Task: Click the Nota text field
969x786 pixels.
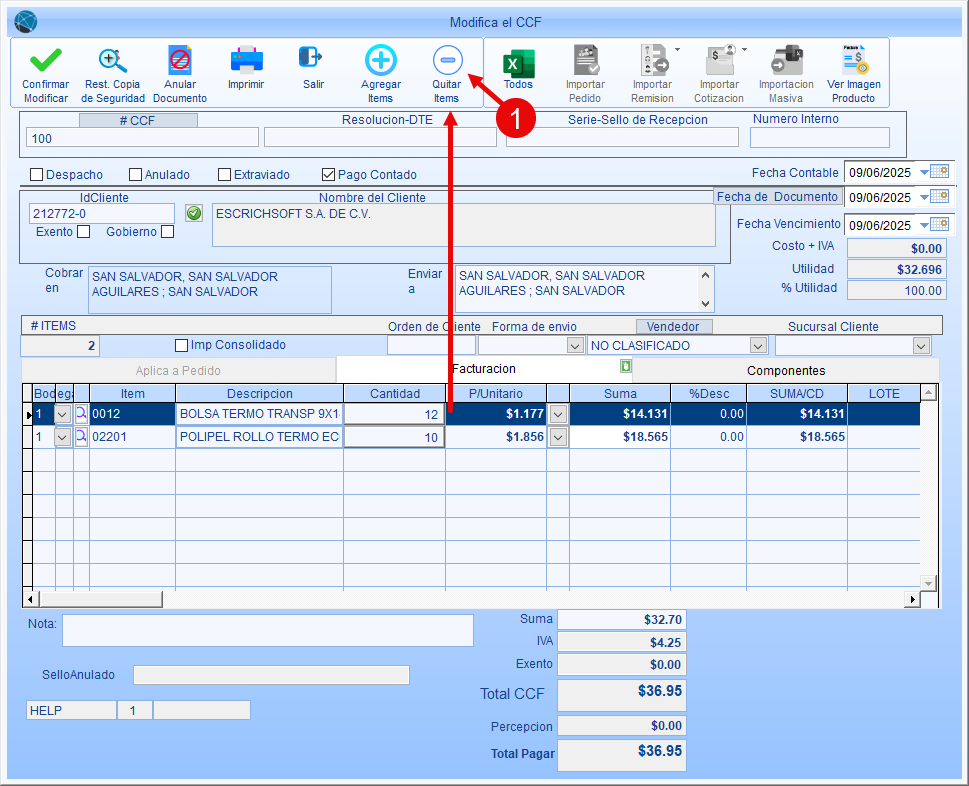Action: 268,630
